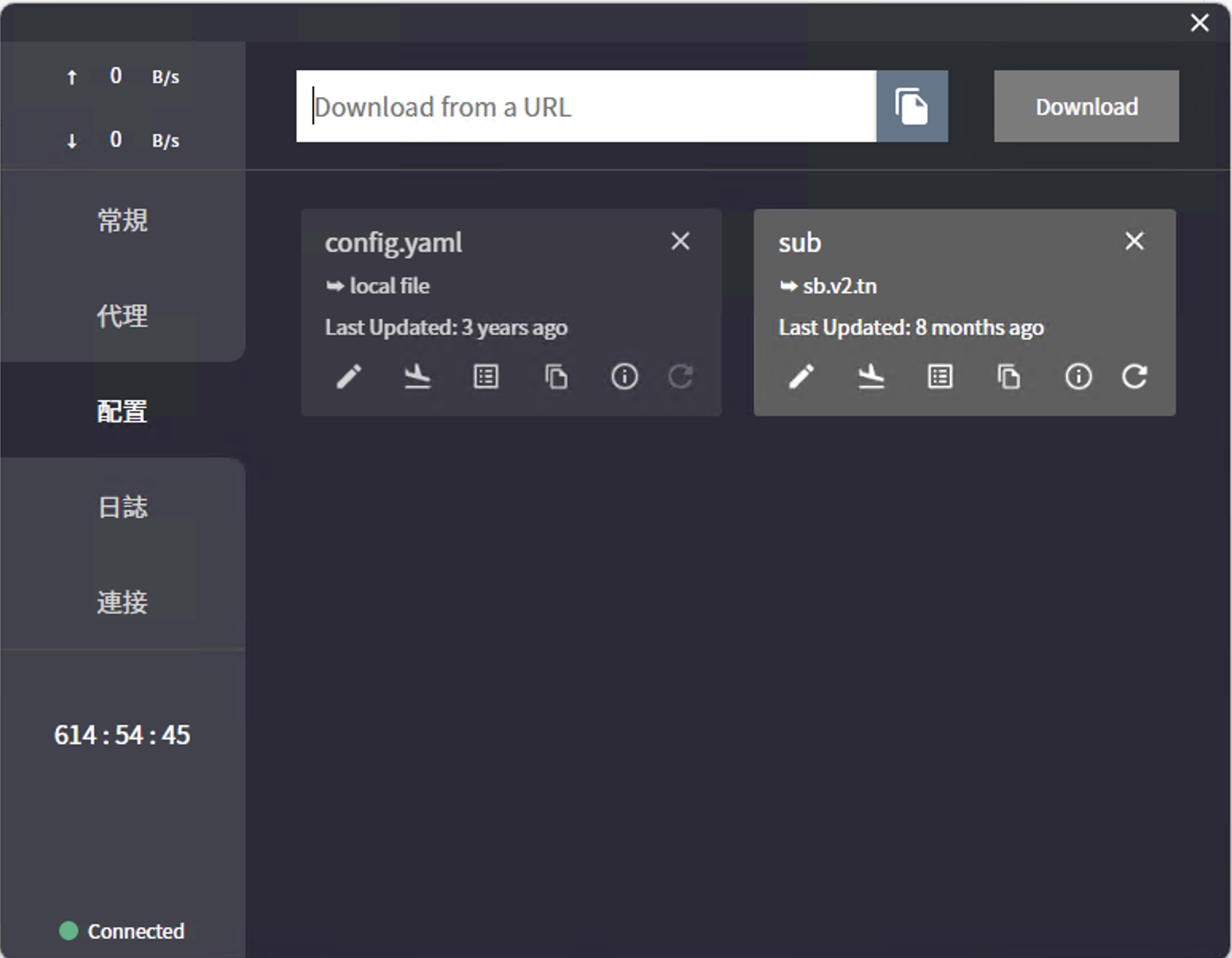Paste URL using the clipboard icon button
The width and height of the screenshot is (1232, 958).
tap(912, 107)
